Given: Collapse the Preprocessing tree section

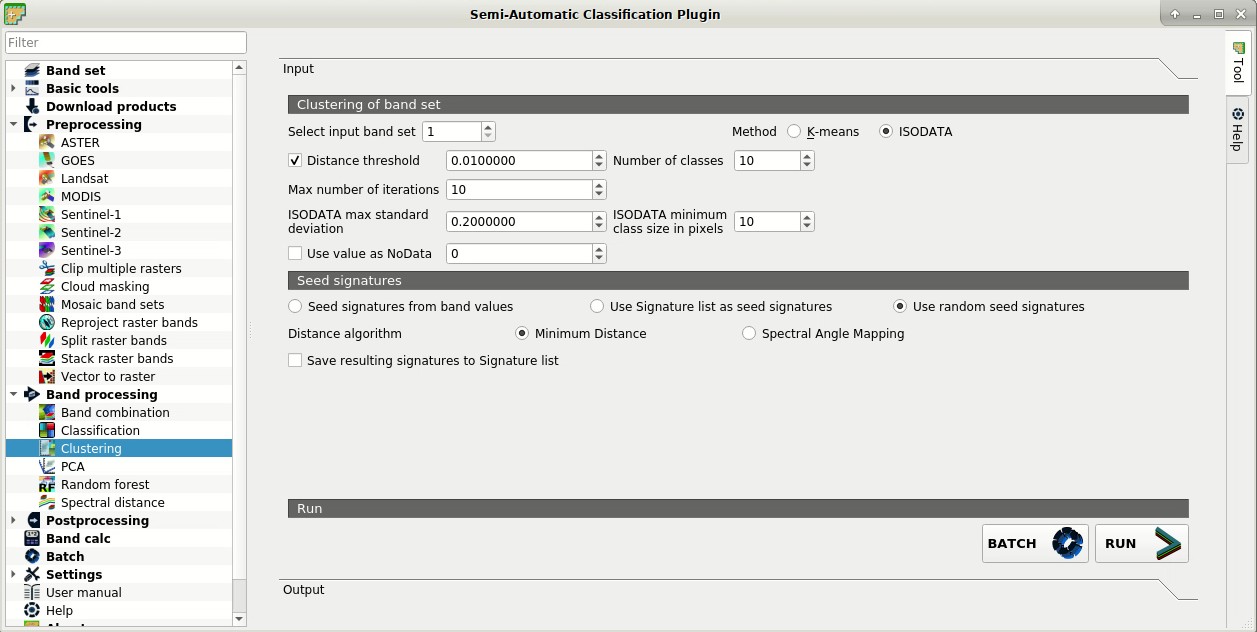Looking at the screenshot, I should (14, 124).
